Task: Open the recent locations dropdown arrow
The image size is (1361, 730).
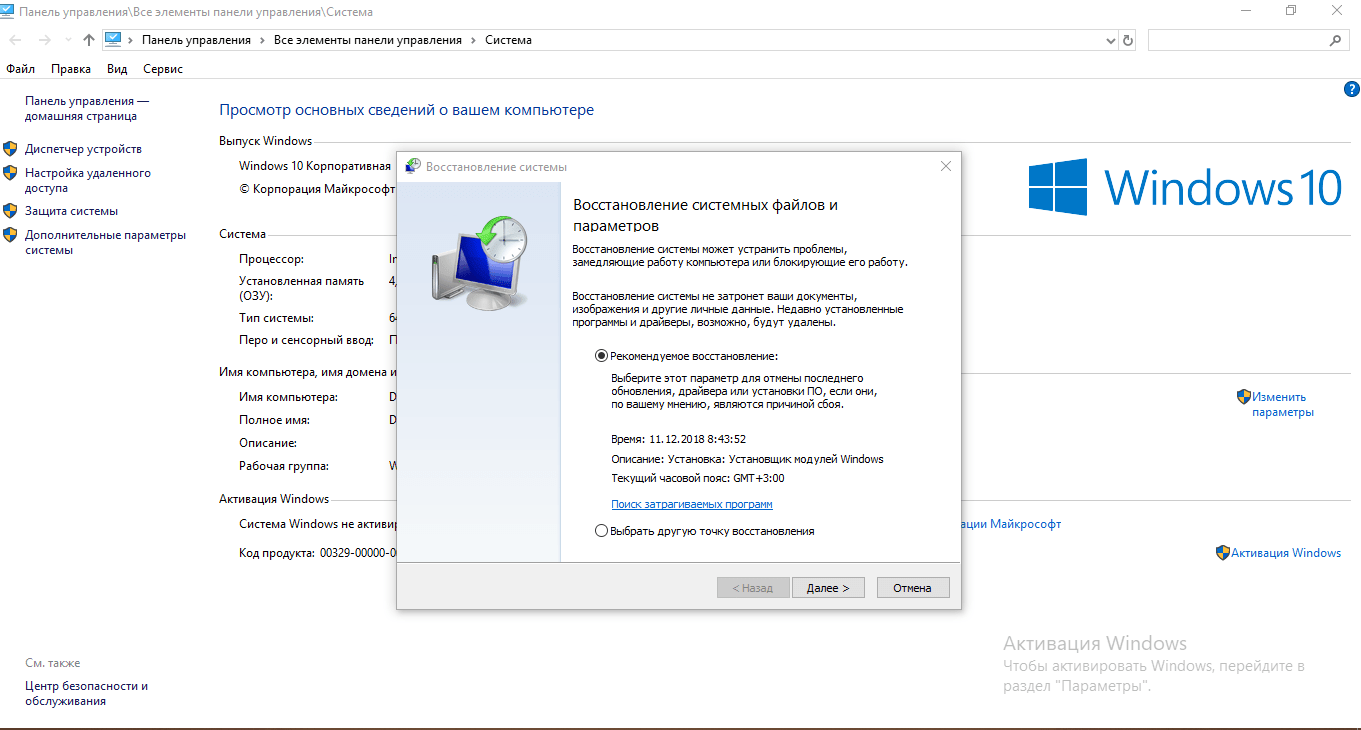Action: pos(67,41)
